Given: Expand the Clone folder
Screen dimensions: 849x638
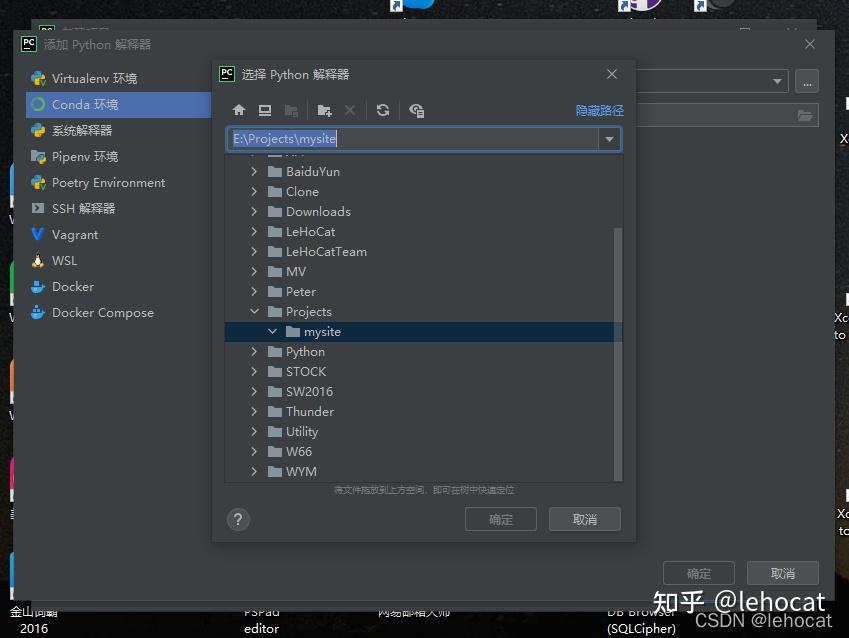Looking at the screenshot, I should [x=254, y=191].
